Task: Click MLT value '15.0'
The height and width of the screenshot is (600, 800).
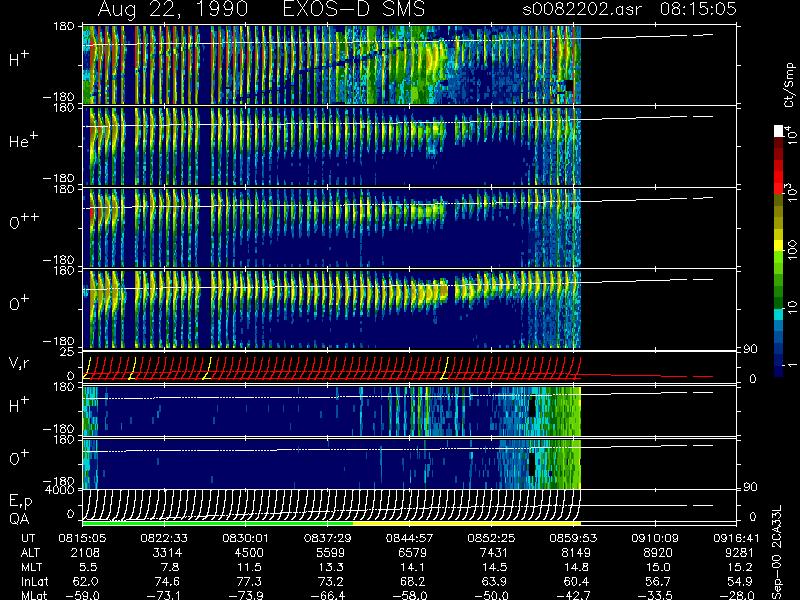Action: click(659, 567)
